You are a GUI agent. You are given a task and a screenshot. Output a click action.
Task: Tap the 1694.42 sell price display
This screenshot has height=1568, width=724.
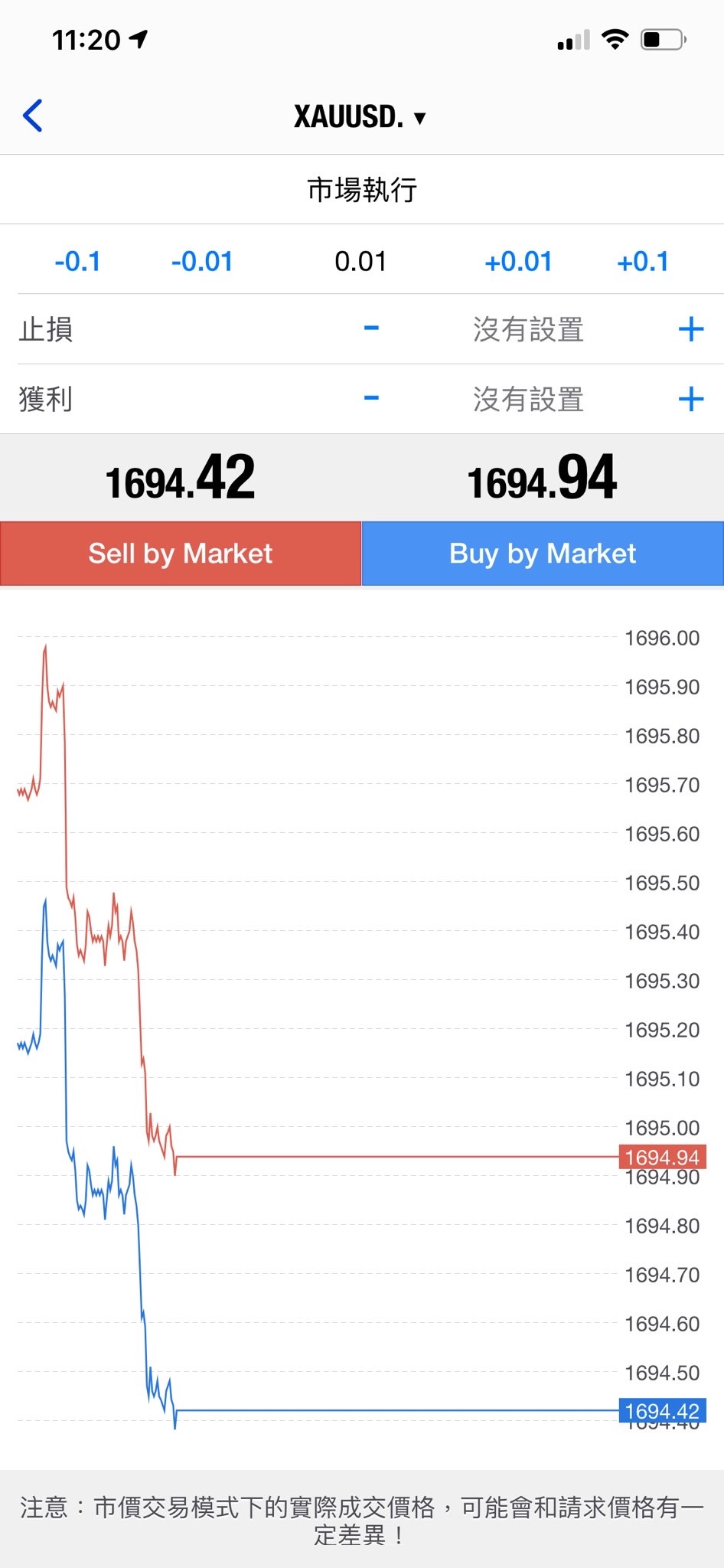coord(181,479)
